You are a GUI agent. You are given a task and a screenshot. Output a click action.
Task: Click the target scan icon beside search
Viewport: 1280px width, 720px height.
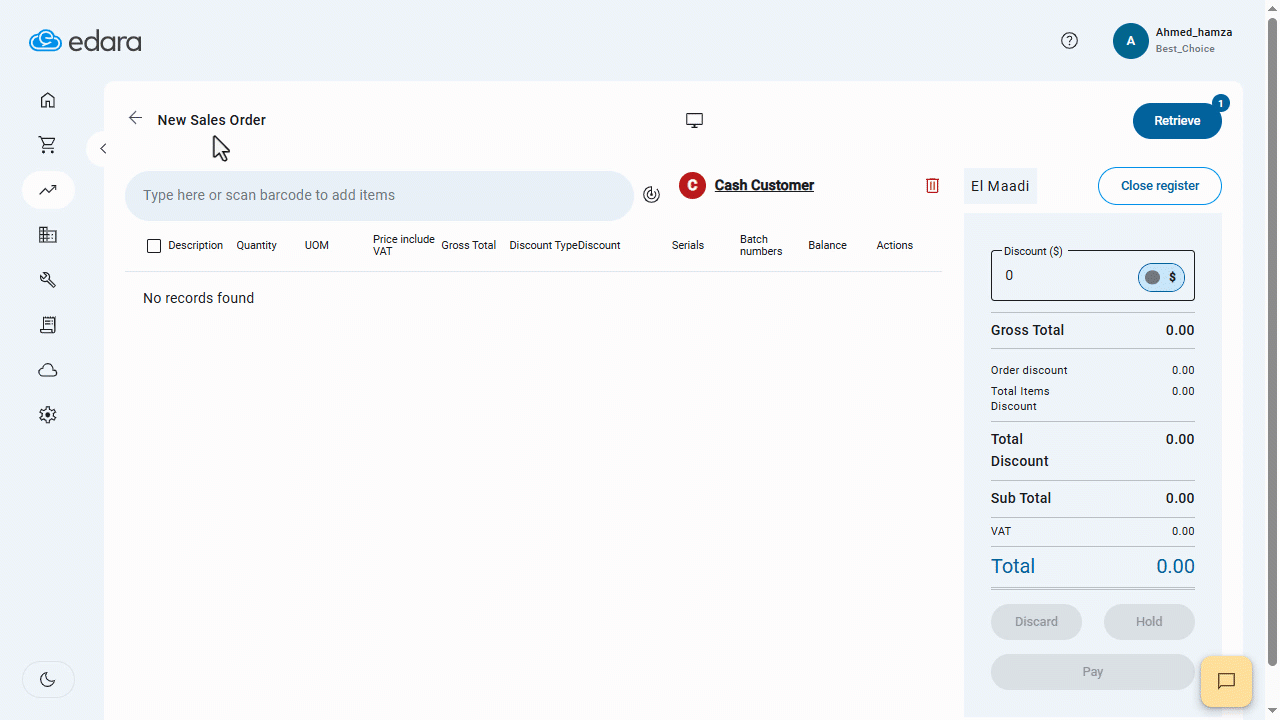point(651,195)
